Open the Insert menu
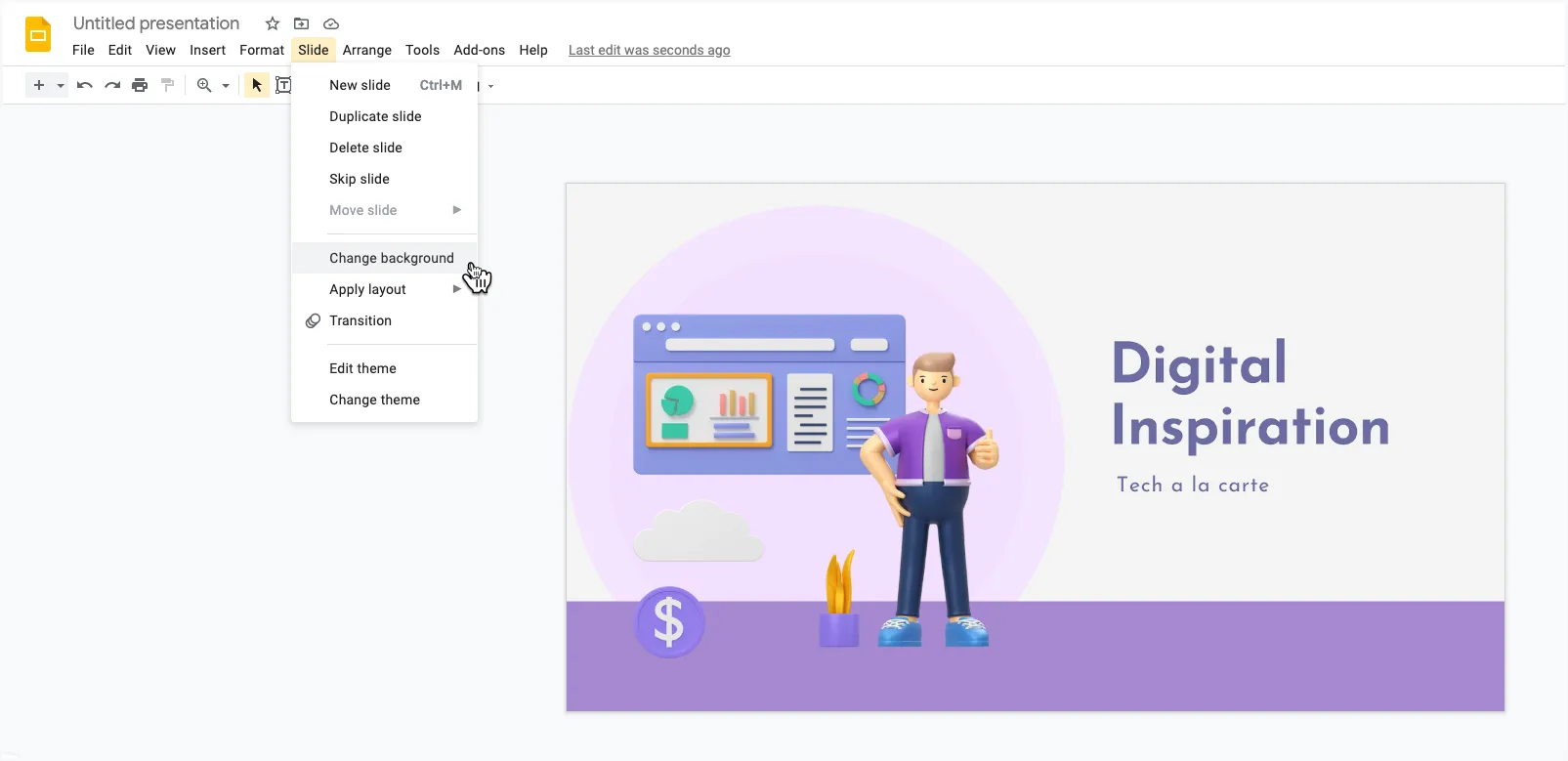 pyautogui.click(x=207, y=50)
